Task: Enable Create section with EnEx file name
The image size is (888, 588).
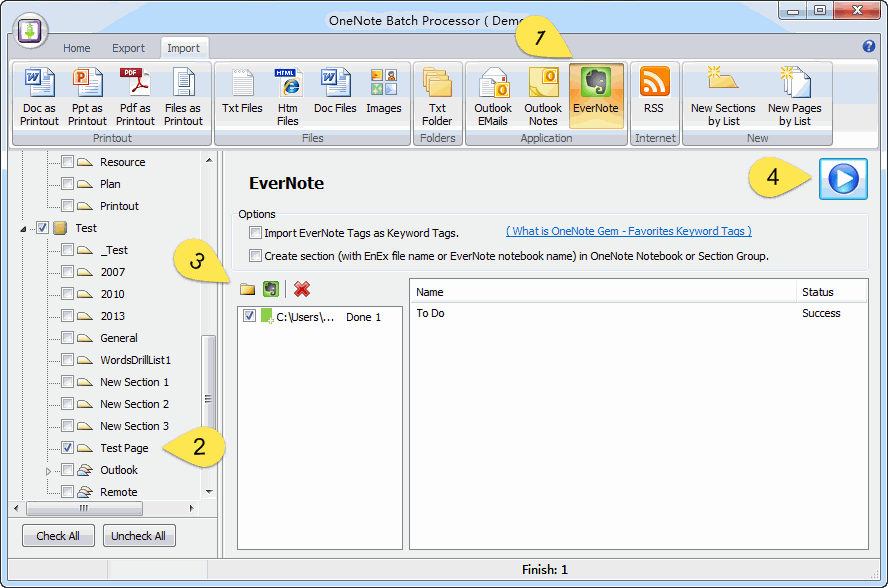Action: tap(255, 254)
